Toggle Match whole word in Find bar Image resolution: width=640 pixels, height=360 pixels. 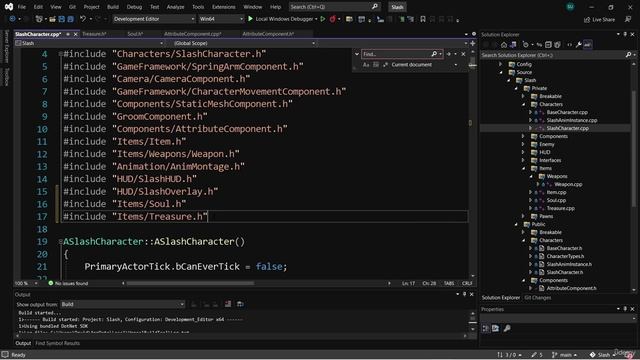376,64
